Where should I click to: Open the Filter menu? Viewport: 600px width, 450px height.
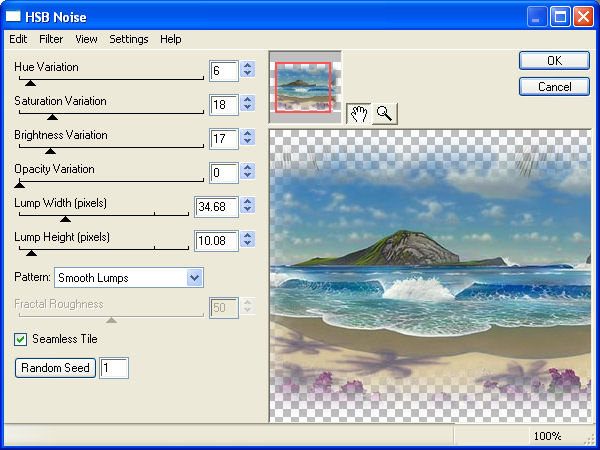click(51, 39)
